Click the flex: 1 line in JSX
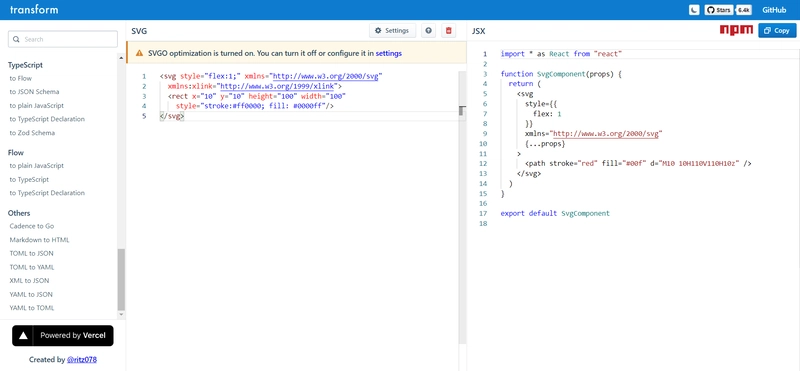This screenshot has height=371, width=800. tap(547, 114)
